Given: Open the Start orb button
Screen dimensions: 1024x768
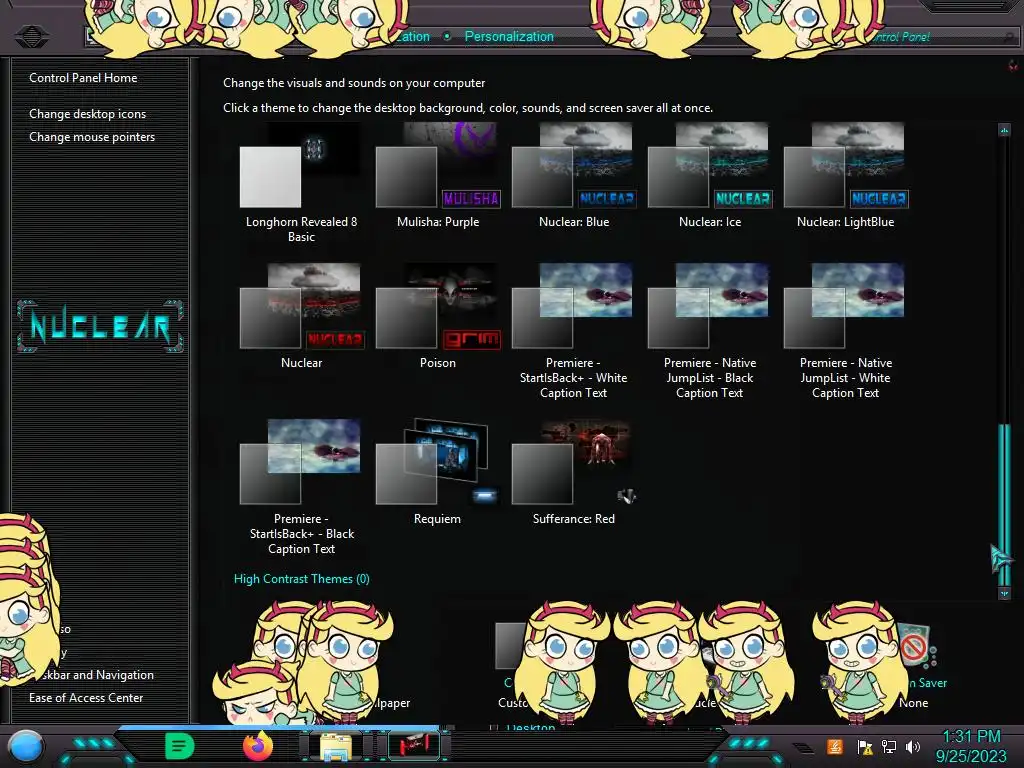Looking at the screenshot, I should click(26, 746).
